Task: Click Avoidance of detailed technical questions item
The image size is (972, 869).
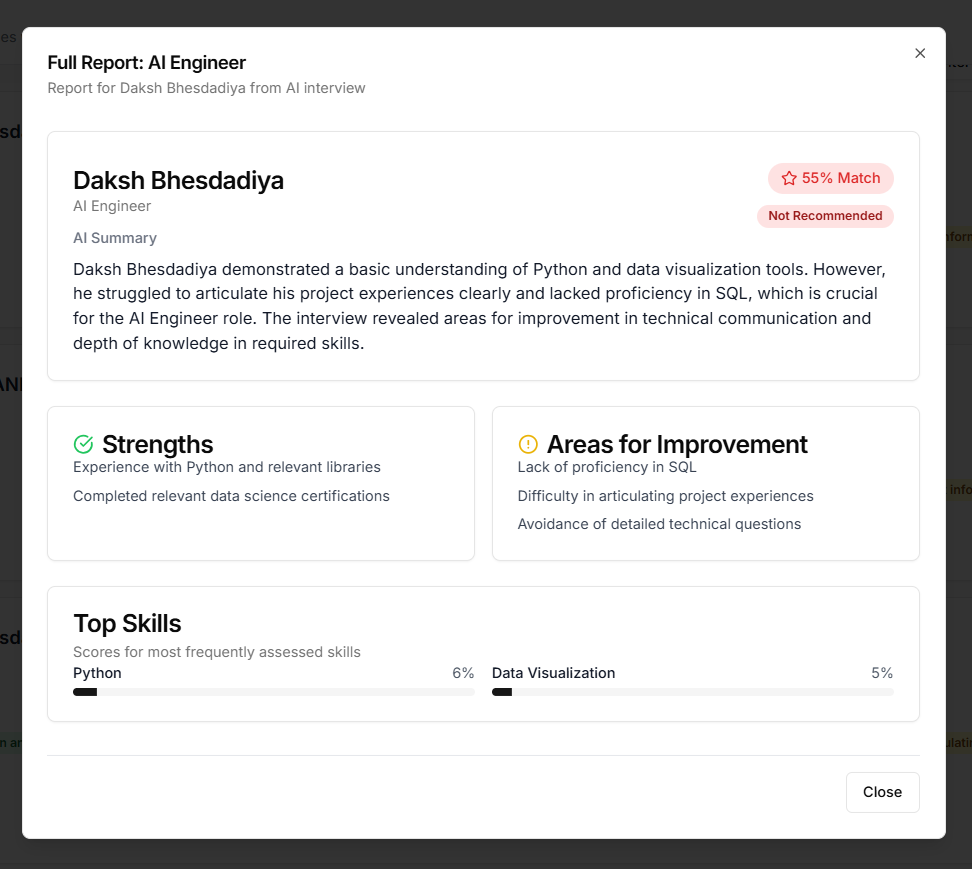Action: pos(659,524)
